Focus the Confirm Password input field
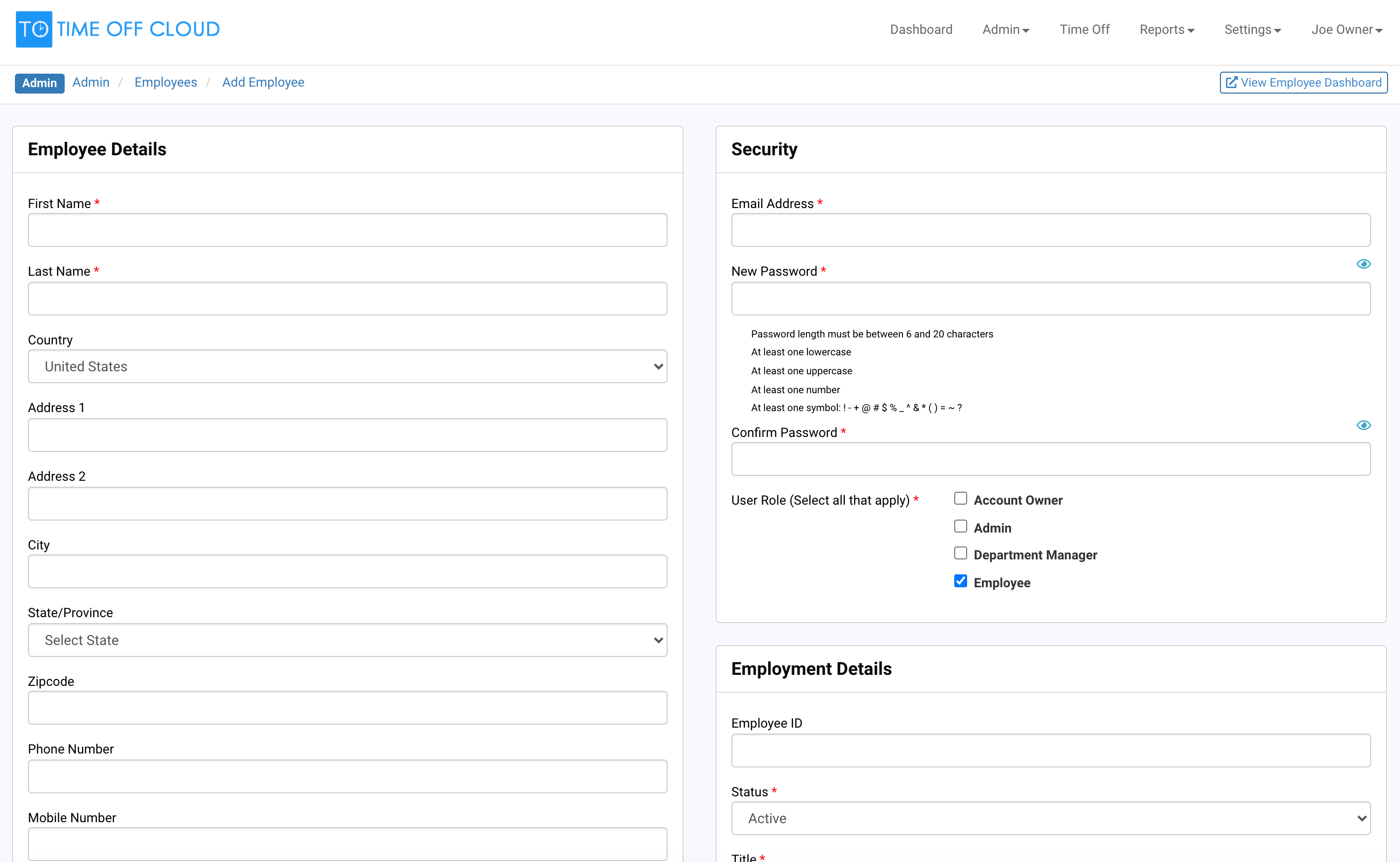Screen dimensions: 1400x862 [1051, 459]
